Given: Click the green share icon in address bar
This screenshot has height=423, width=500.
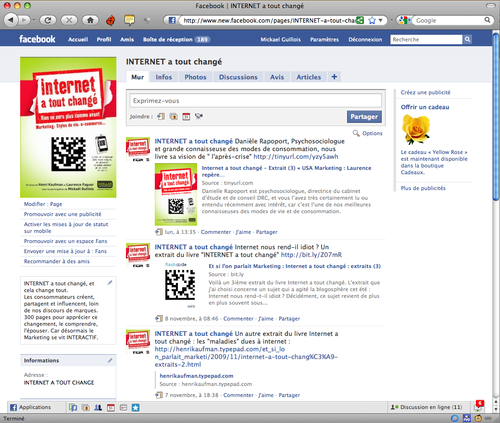Looking at the screenshot, I should pos(360,20).
